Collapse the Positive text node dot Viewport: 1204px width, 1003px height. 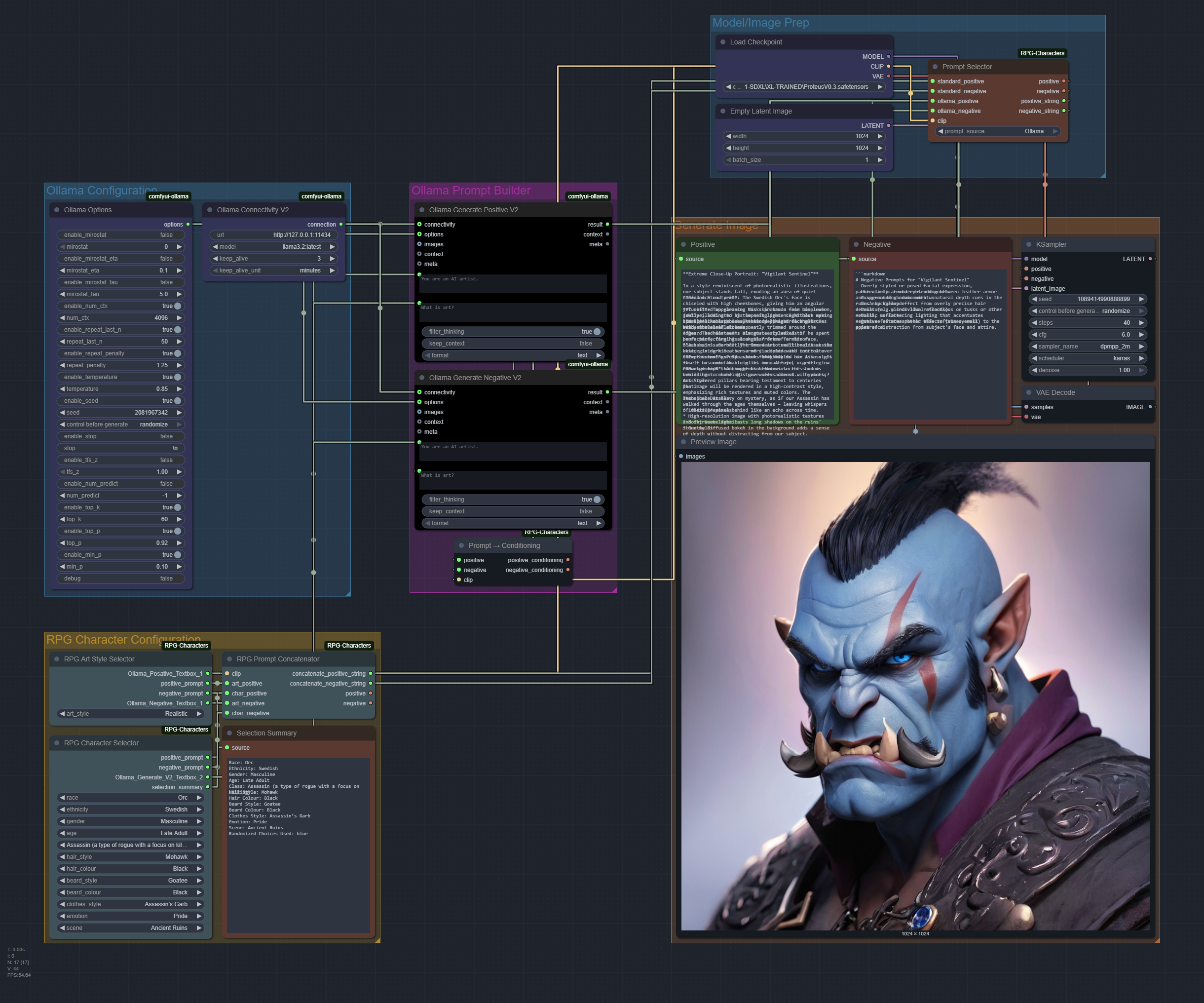coord(683,244)
